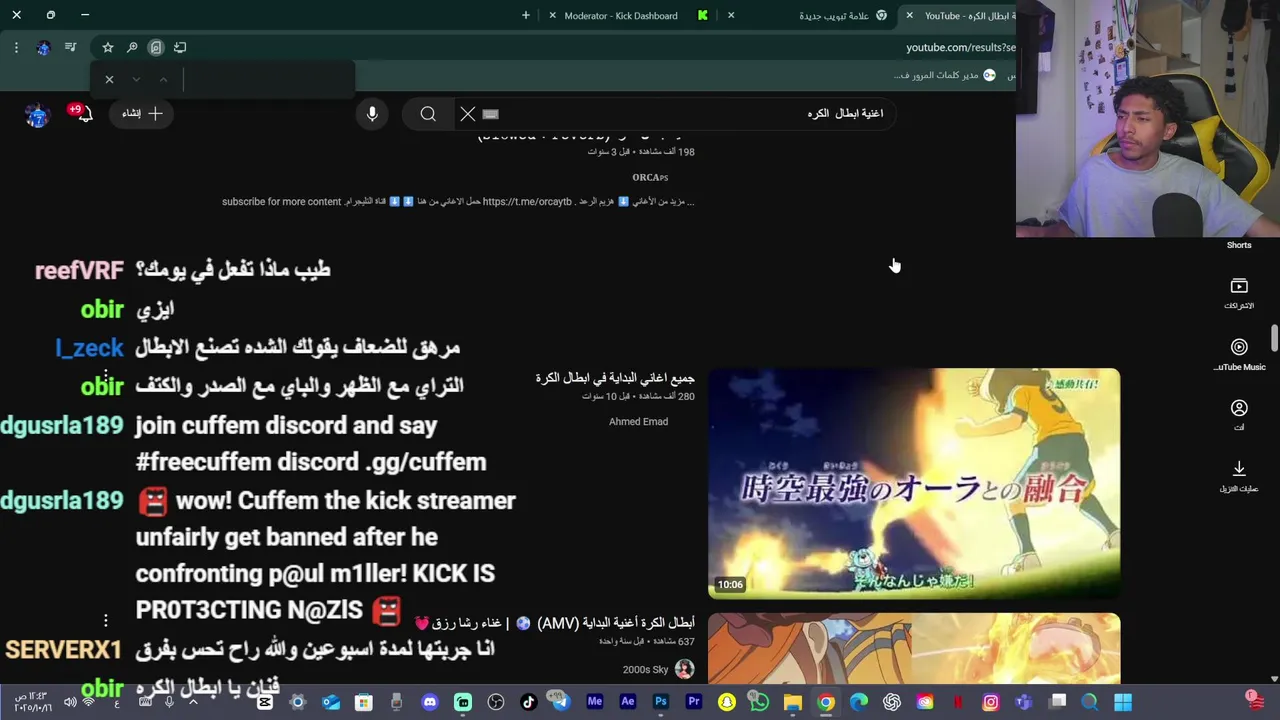Click the YouTube page vertical scrollbar

coord(1274,338)
